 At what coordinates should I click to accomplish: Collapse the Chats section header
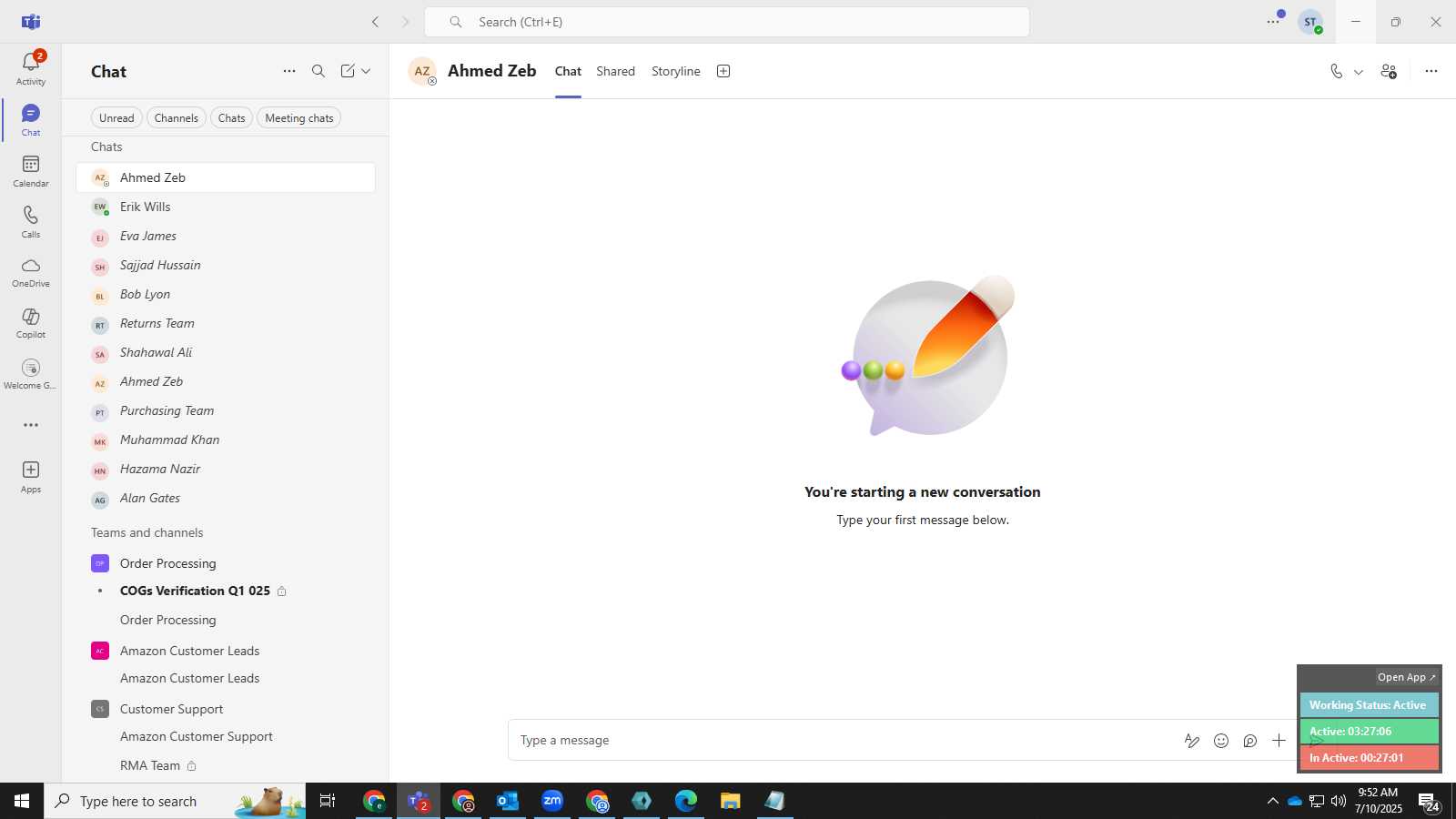point(106,147)
